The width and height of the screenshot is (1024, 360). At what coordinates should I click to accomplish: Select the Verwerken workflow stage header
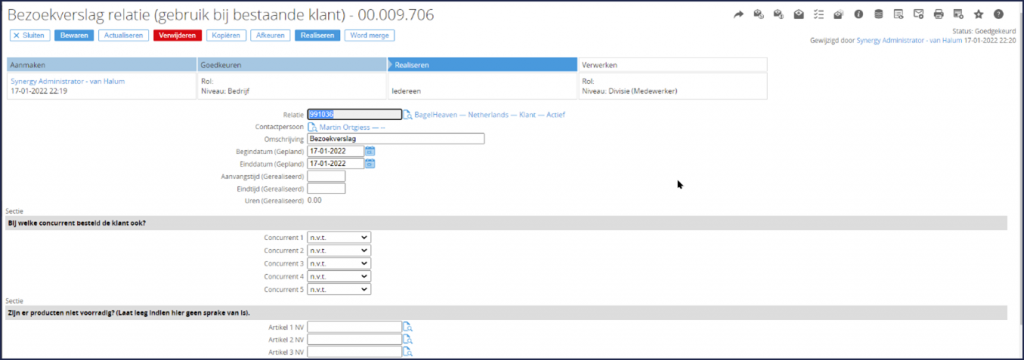[x=673, y=65]
